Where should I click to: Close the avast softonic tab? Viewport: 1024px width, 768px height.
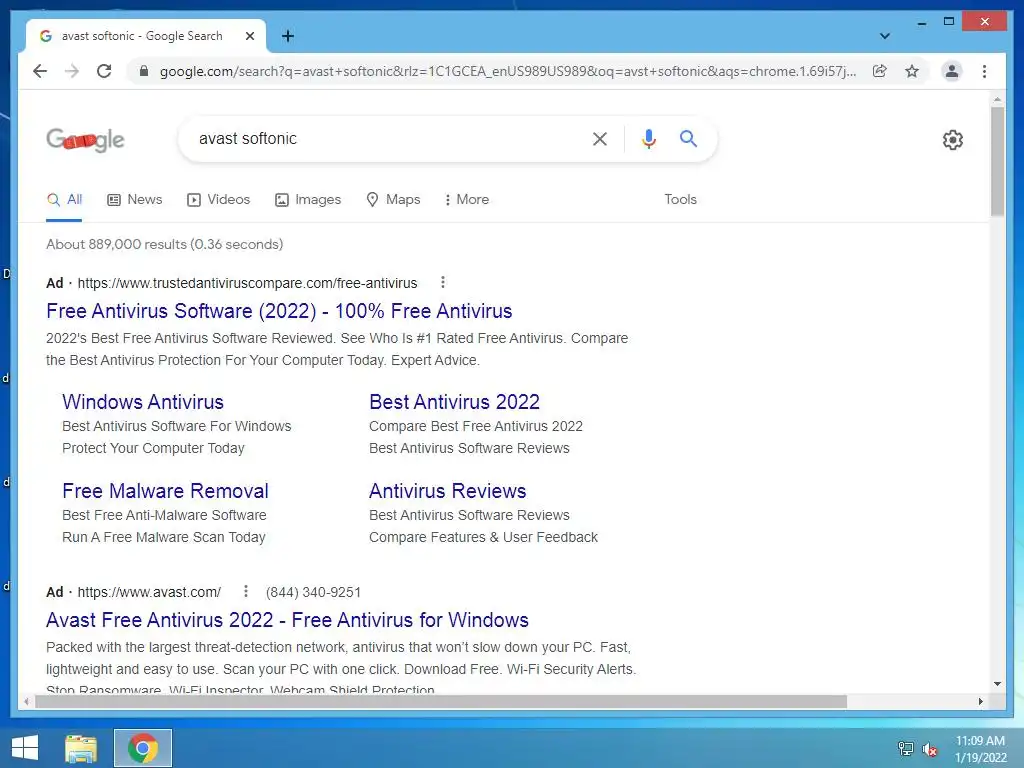click(249, 36)
